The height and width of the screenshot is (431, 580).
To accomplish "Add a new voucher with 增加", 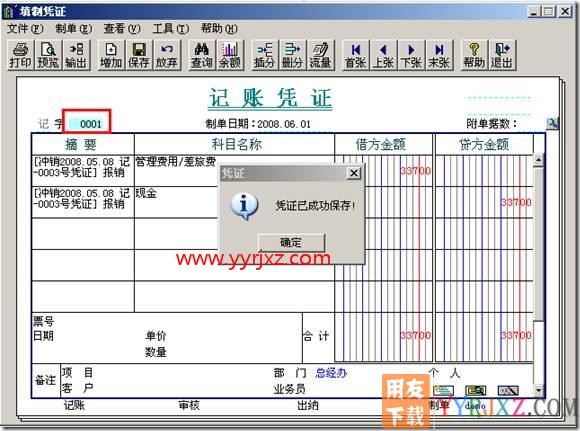I will click(111, 55).
